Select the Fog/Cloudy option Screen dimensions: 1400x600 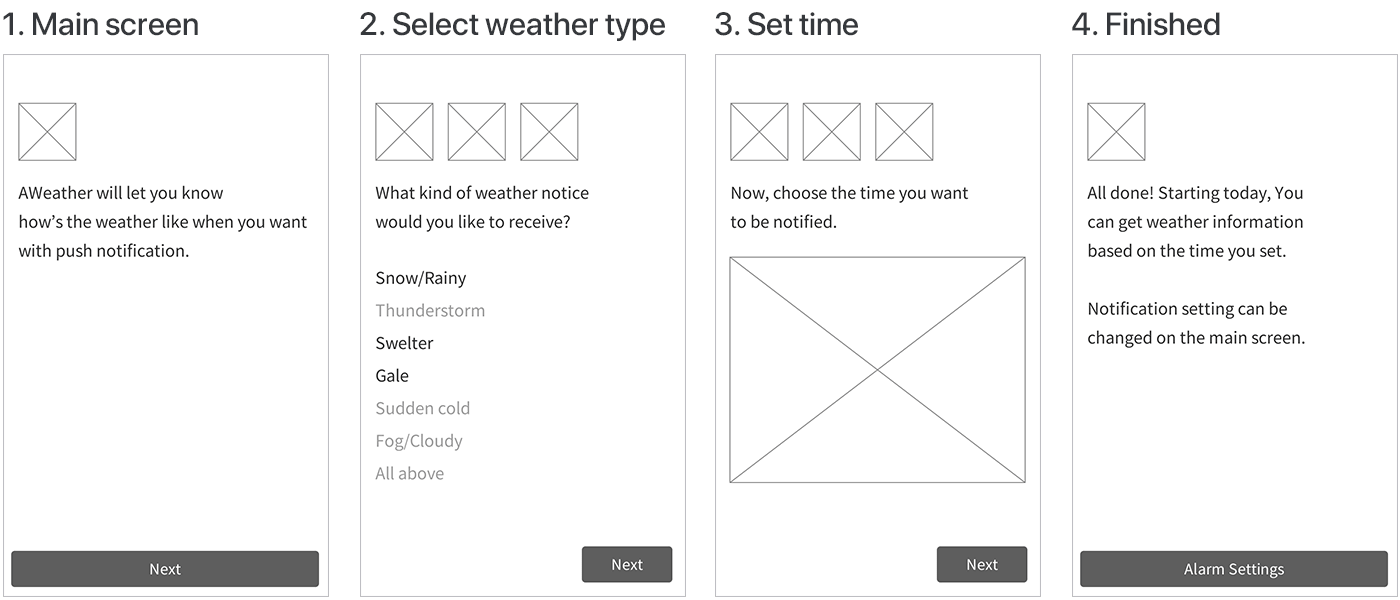point(419,441)
